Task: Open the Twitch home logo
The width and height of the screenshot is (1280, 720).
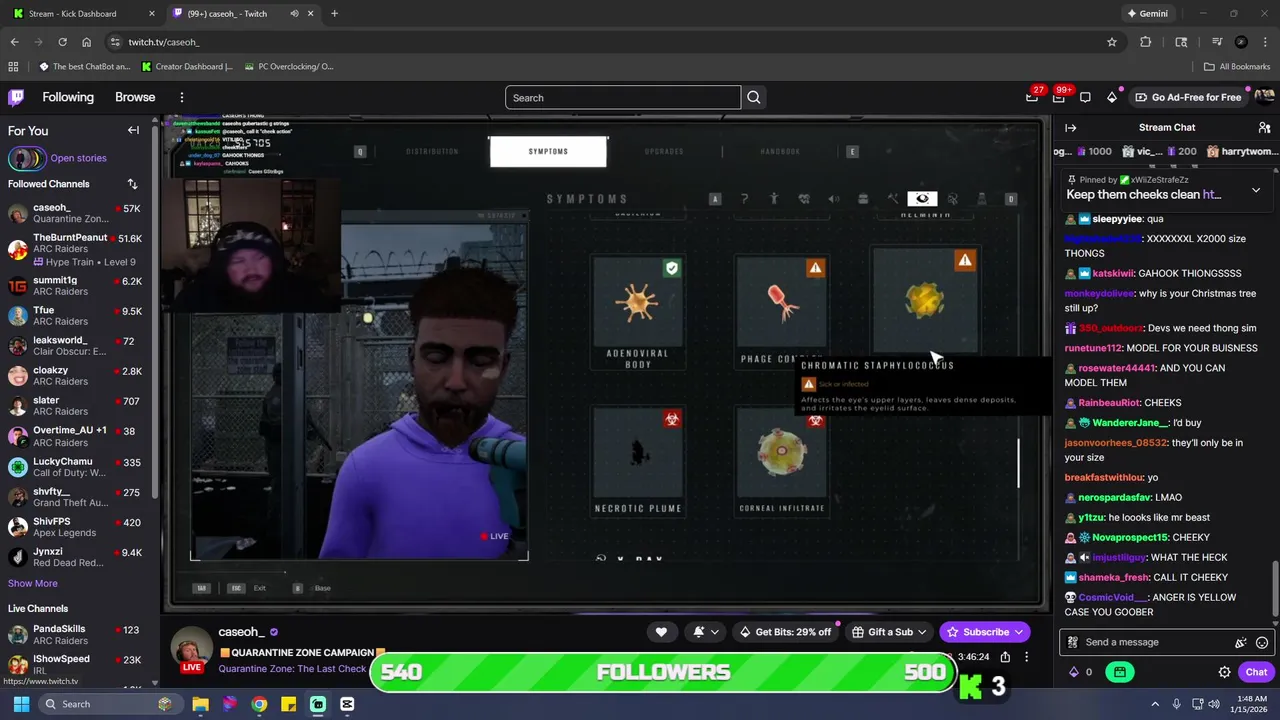Action: [x=16, y=97]
